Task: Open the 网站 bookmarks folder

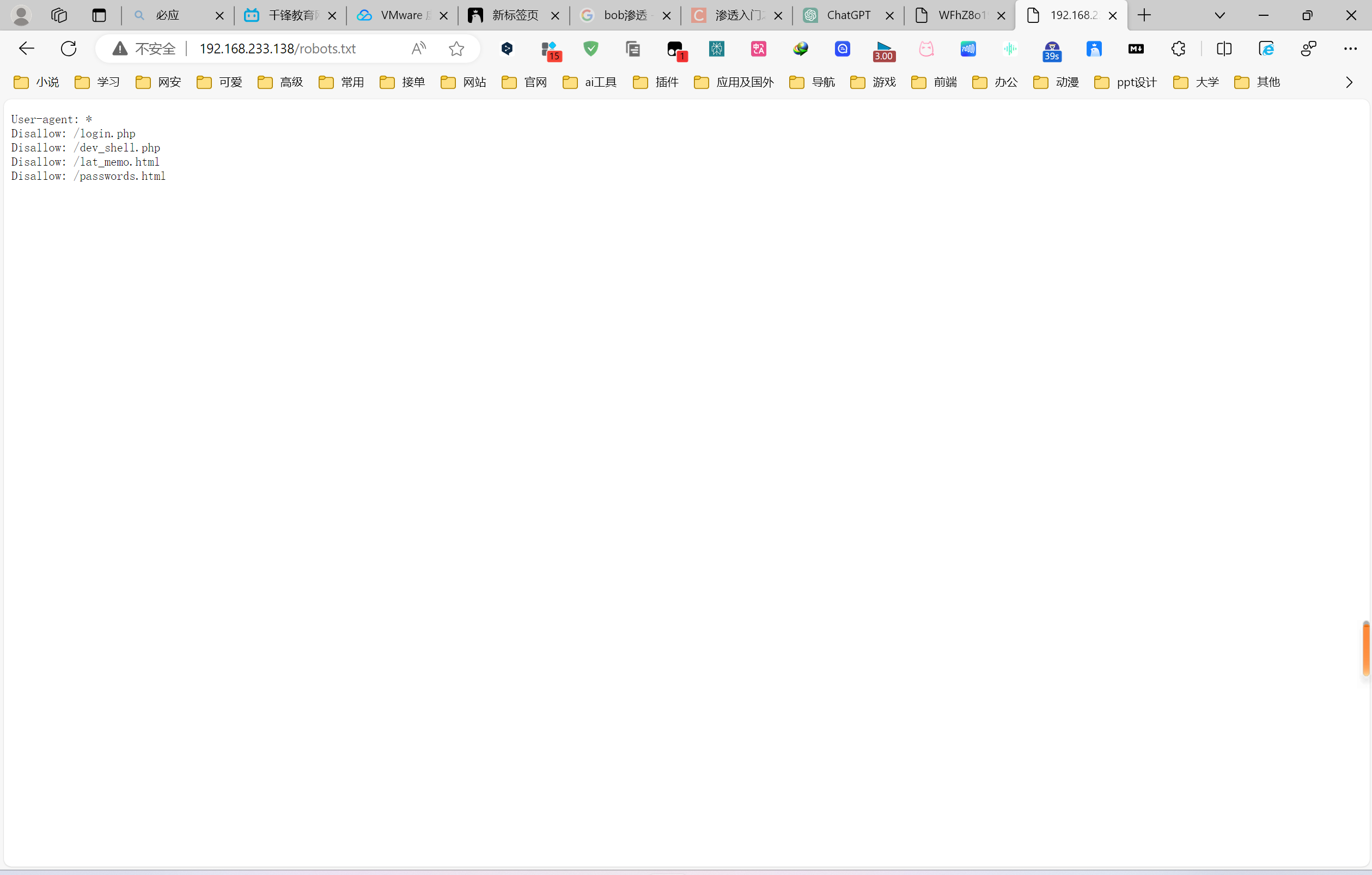Action: [x=463, y=83]
